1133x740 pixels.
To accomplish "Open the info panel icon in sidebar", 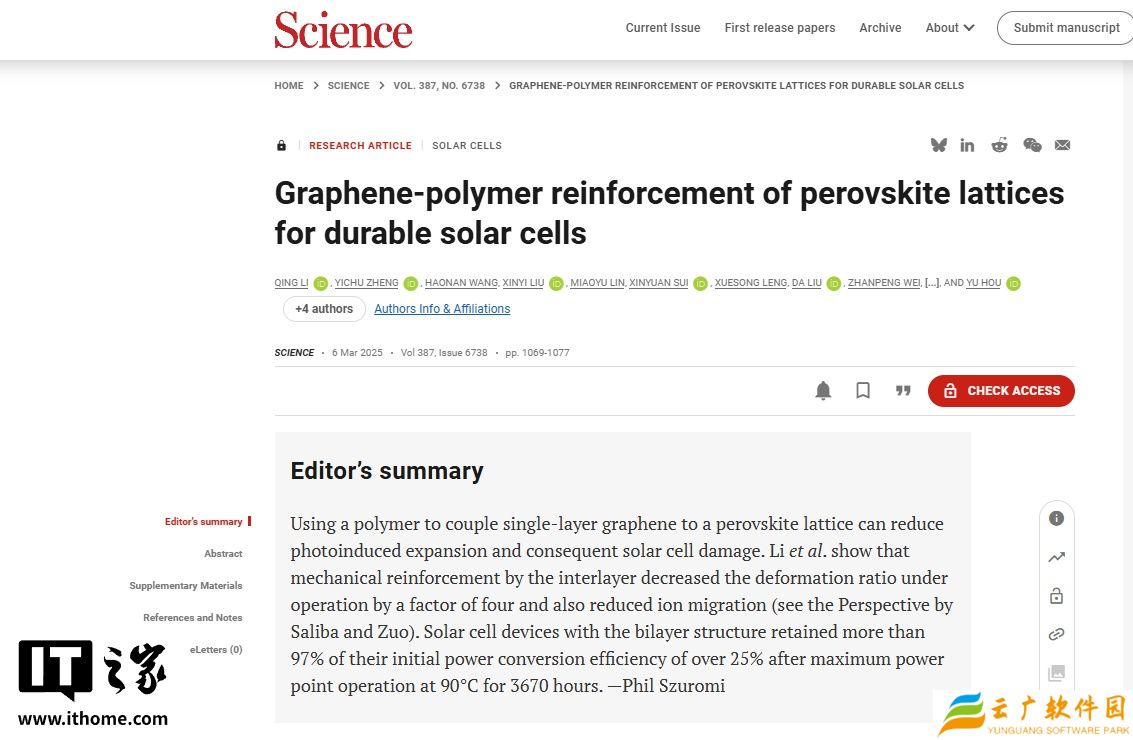I will click(x=1056, y=518).
